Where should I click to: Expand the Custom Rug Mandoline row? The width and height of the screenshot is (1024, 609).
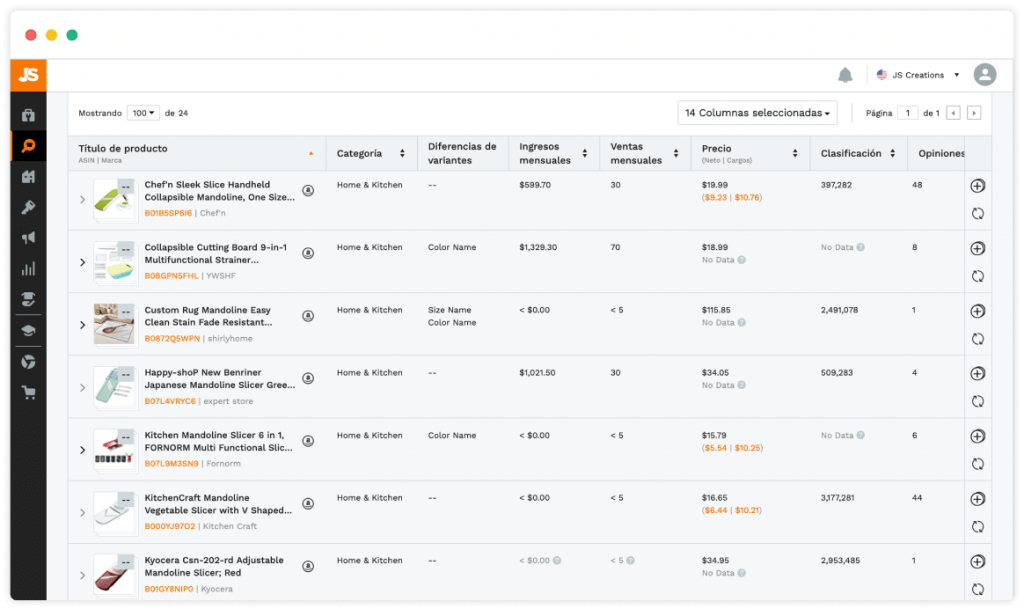[x=82, y=325]
